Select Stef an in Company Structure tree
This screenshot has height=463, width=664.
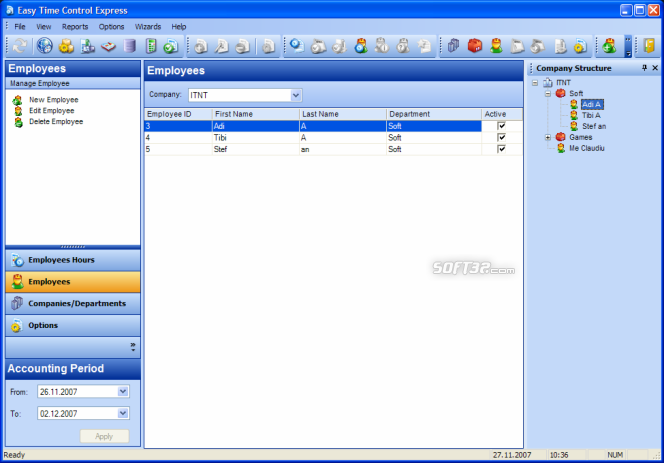pyautogui.click(x=594, y=126)
